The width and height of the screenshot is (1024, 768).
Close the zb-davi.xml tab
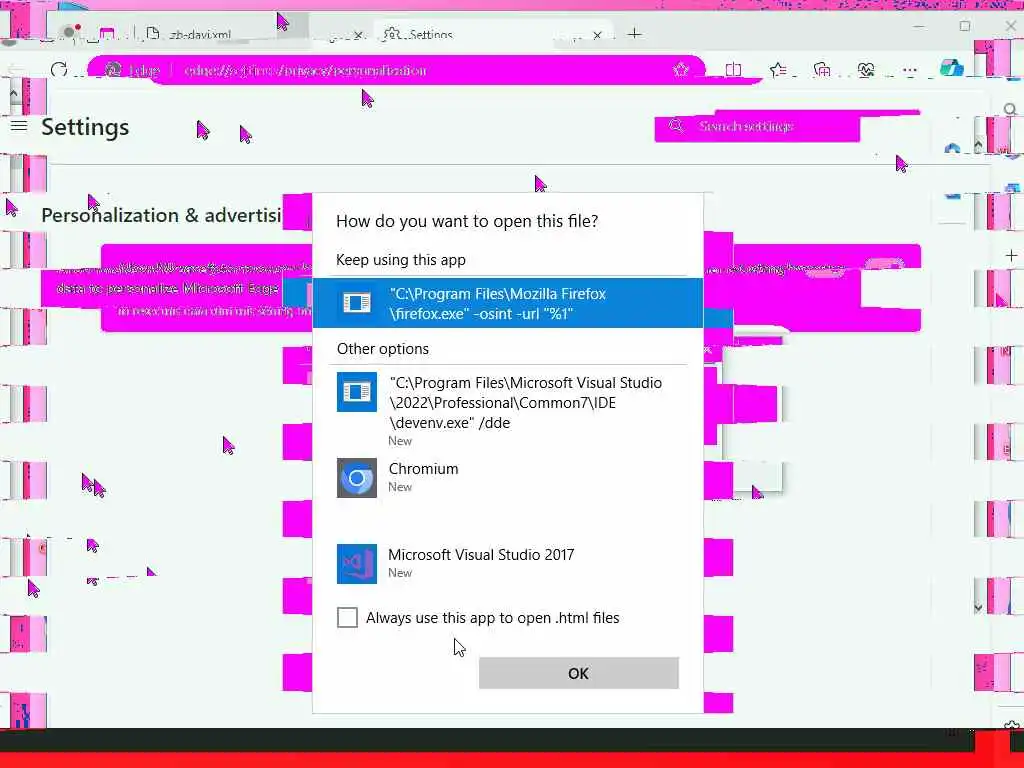(358, 35)
